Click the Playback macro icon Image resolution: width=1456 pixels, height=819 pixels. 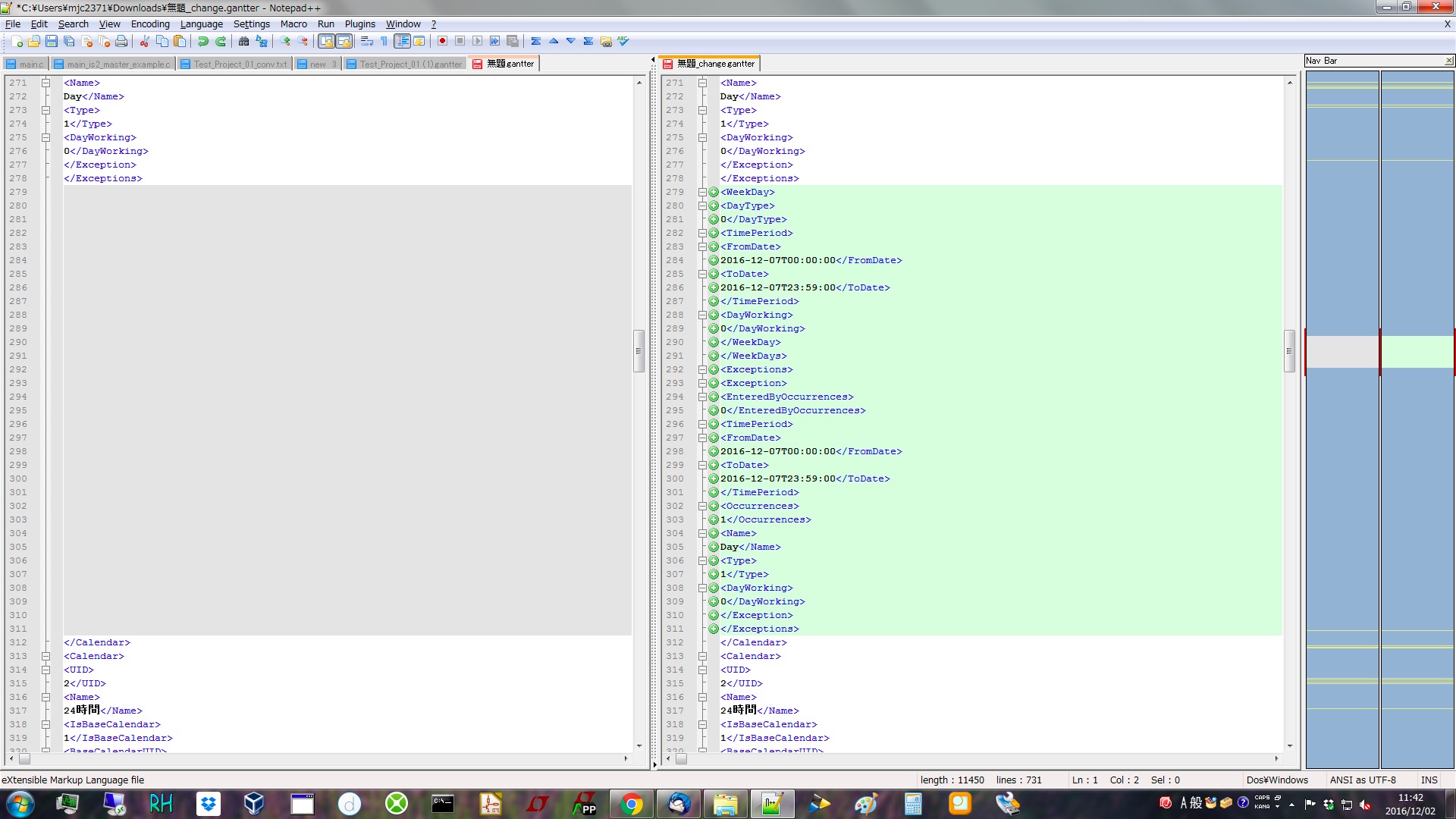[x=477, y=41]
